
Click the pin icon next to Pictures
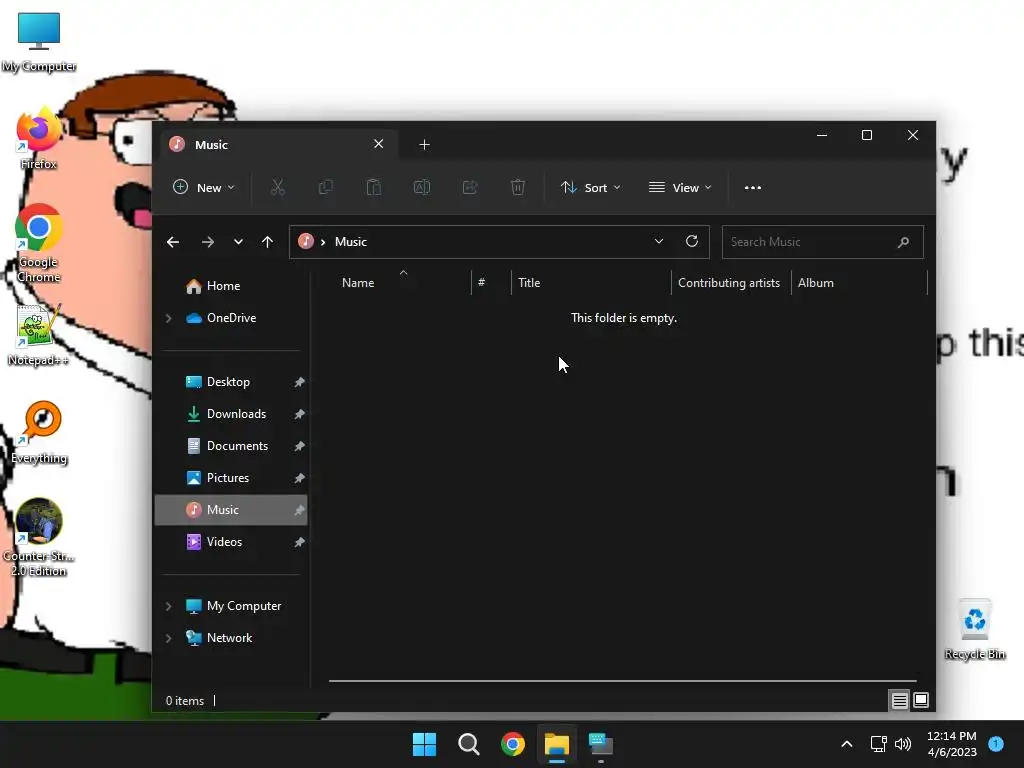coord(299,478)
